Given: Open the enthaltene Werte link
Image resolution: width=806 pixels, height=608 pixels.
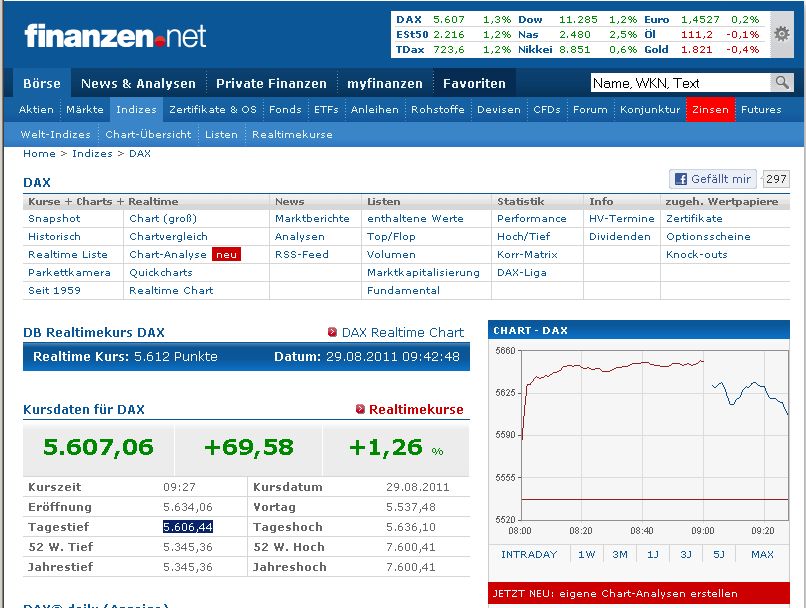Looking at the screenshot, I should click(415, 218).
